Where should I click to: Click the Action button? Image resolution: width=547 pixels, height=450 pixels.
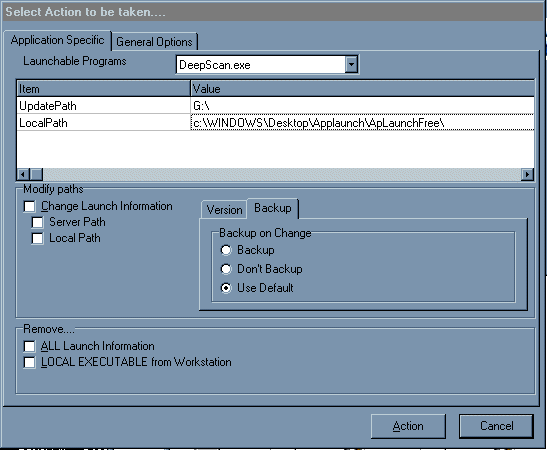point(408,426)
